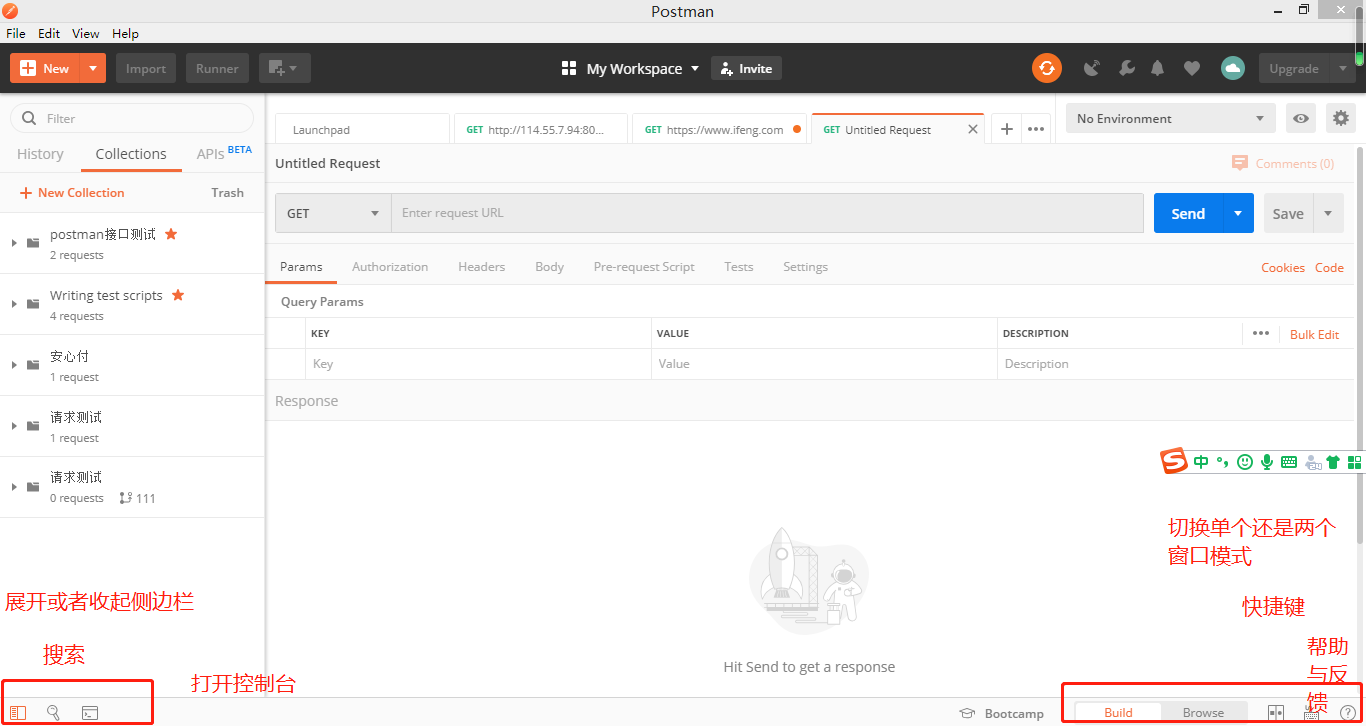Open the tab options three-dots menu
This screenshot has height=726, width=1366.
coord(1036,129)
